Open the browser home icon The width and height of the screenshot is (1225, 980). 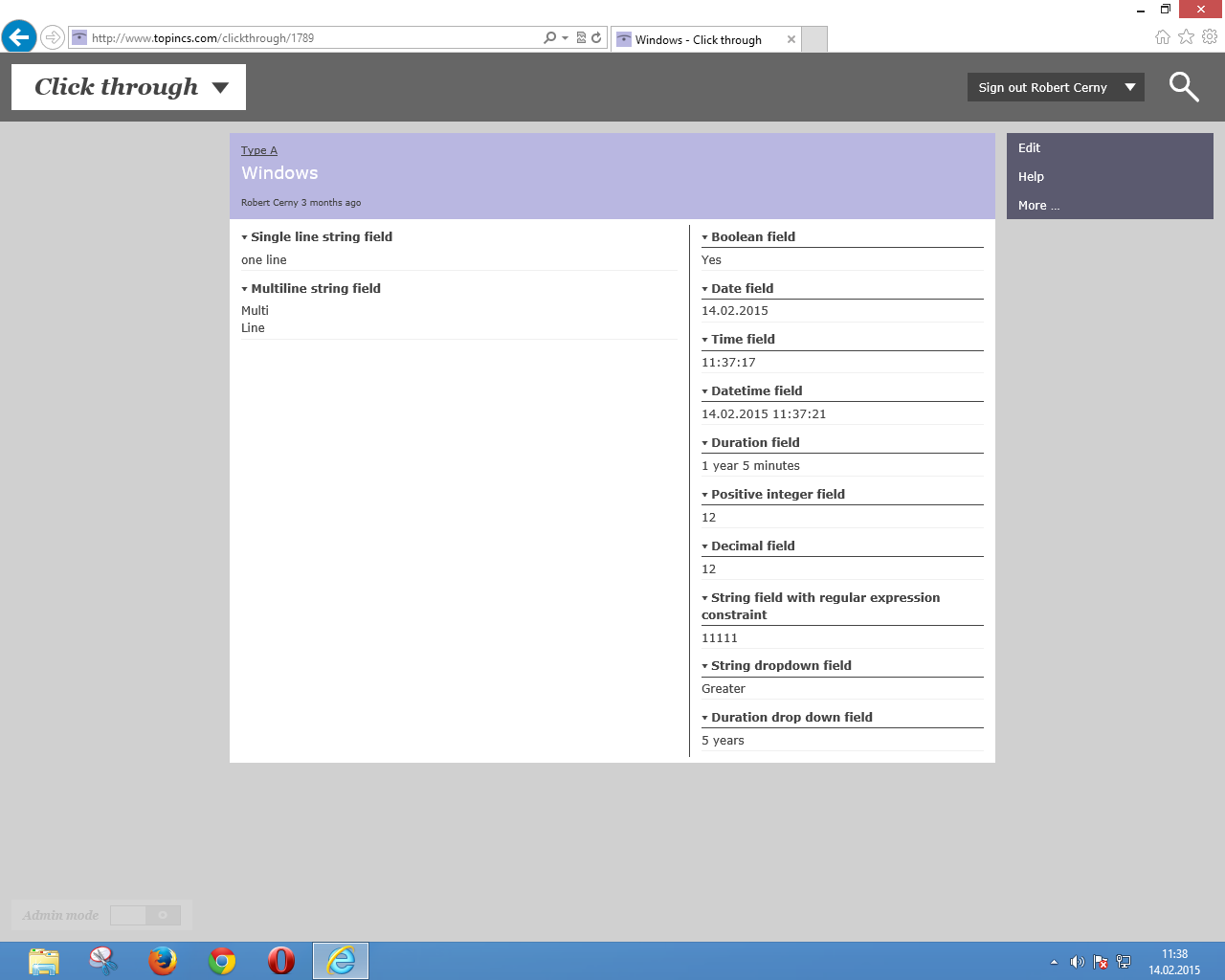(x=1162, y=37)
